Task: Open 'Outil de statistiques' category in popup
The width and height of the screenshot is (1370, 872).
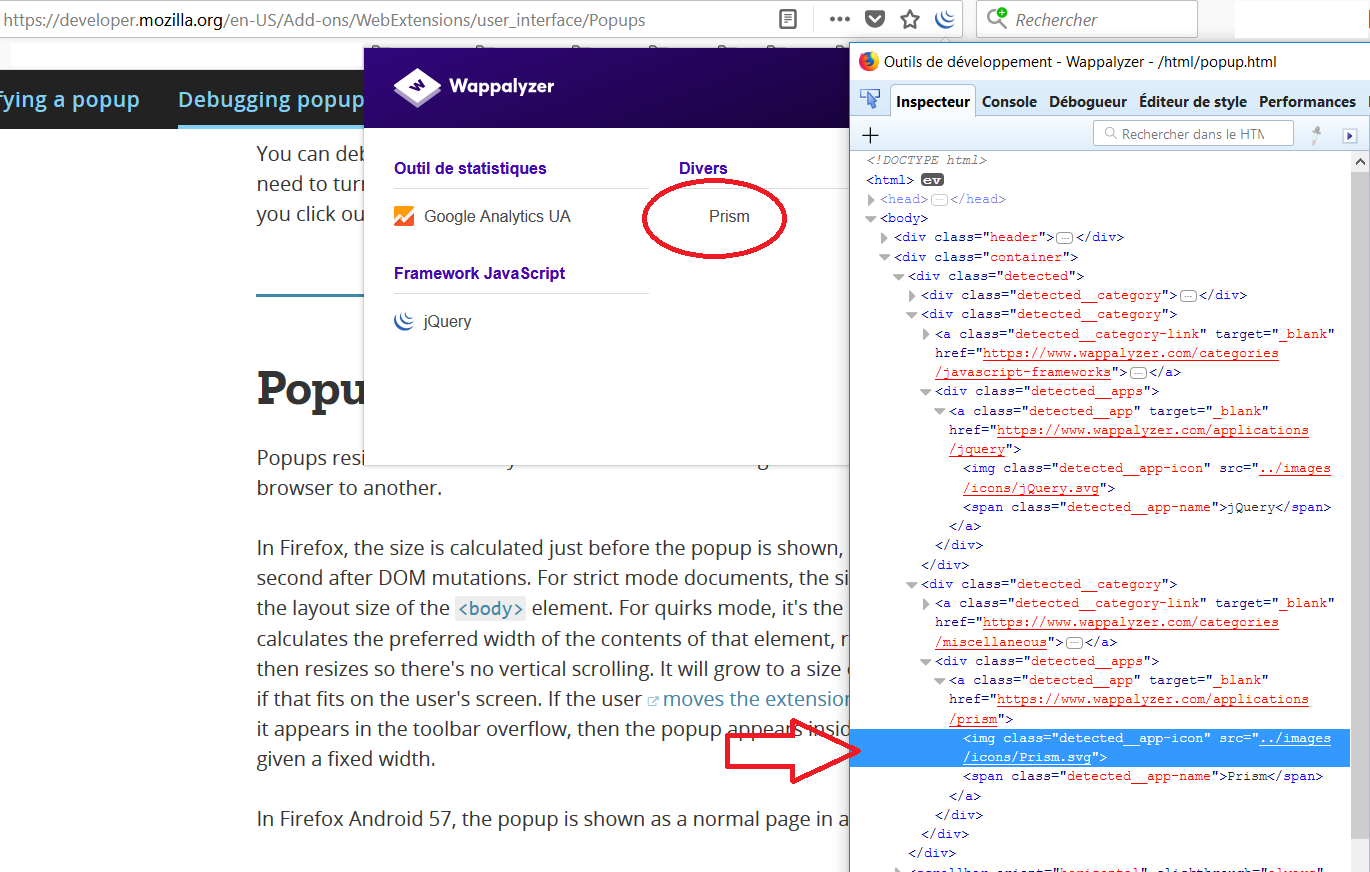Action: 470,168
